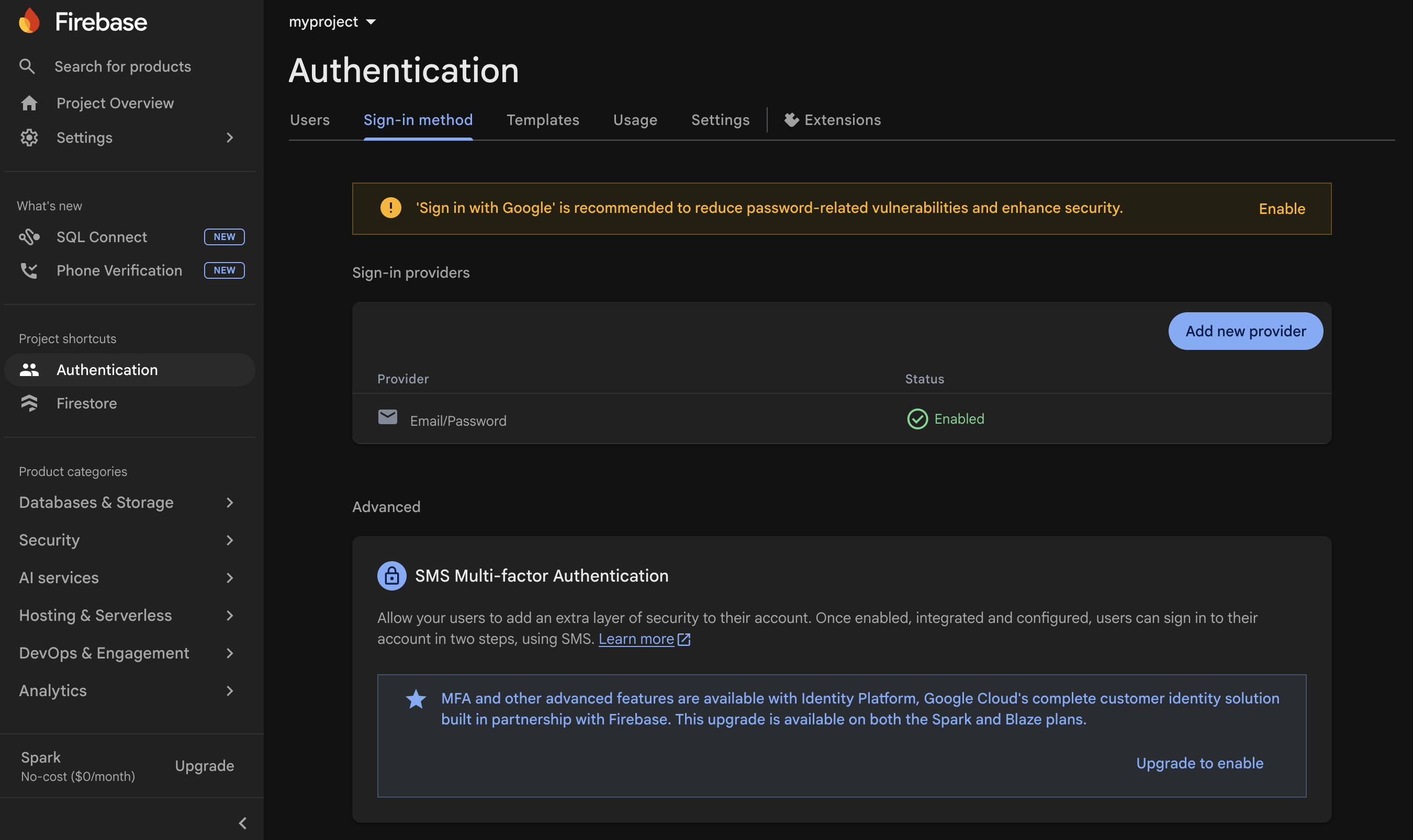
Task: Click the NEW badge next to Phone Verification
Action: [225, 270]
